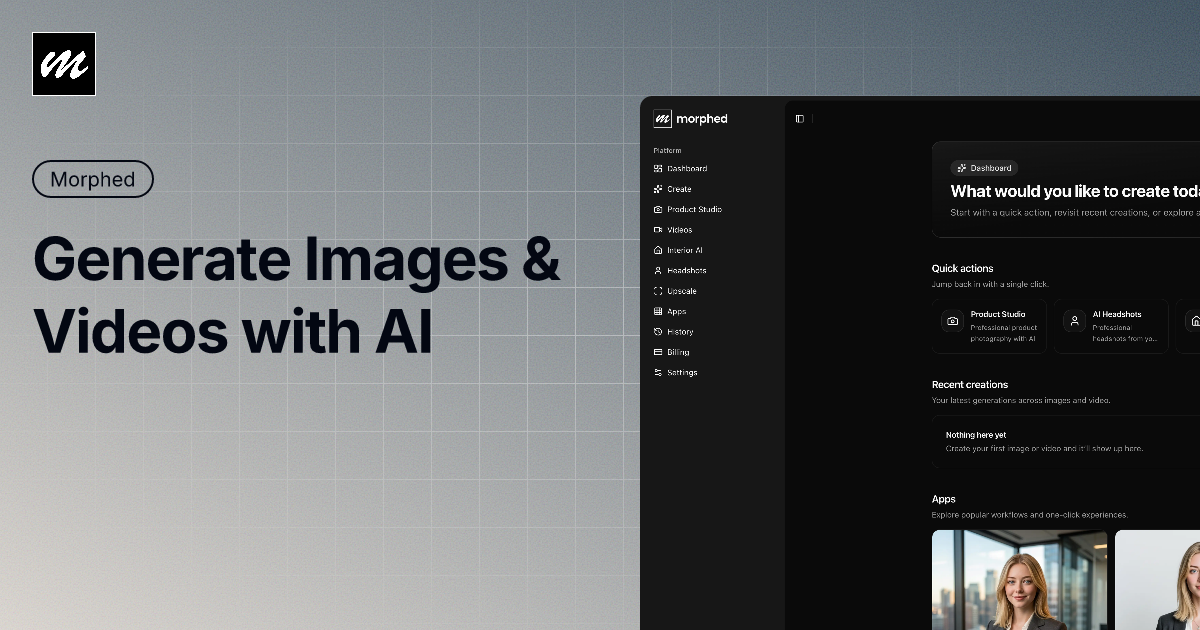Click the History clock icon
1200x630 pixels.
(x=660, y=331)
